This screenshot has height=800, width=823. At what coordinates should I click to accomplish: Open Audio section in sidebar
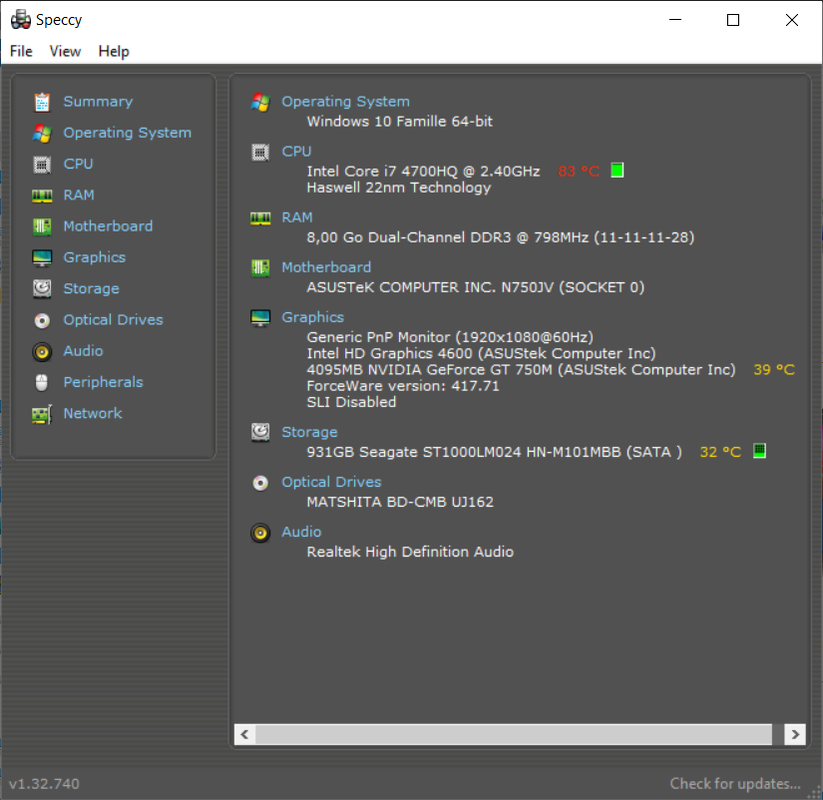pyautogui.click(x=83, y=351)
